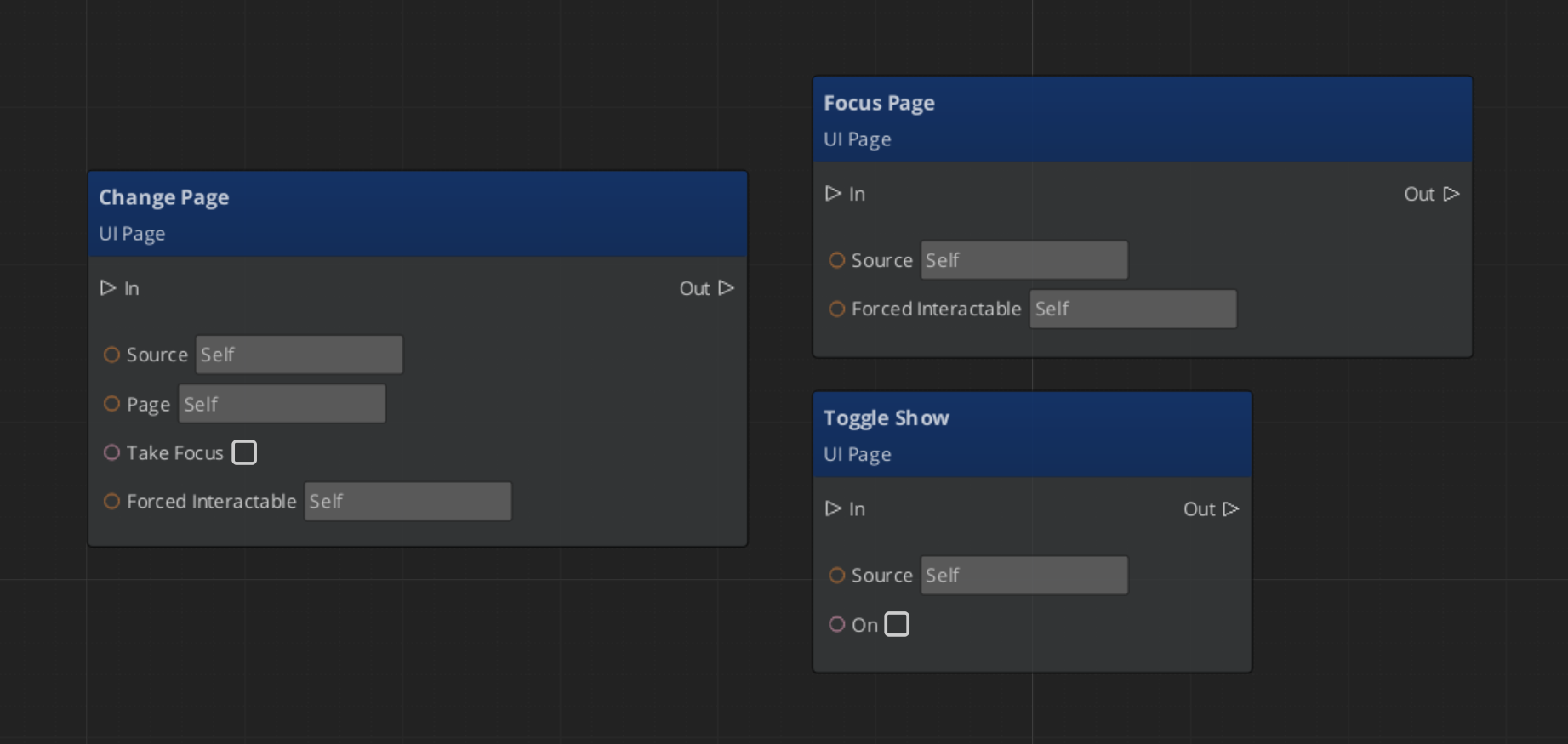Select the Focus Page node title bar
Viewport: 1568px width, 744px height.
click(x=1142, y=120)
